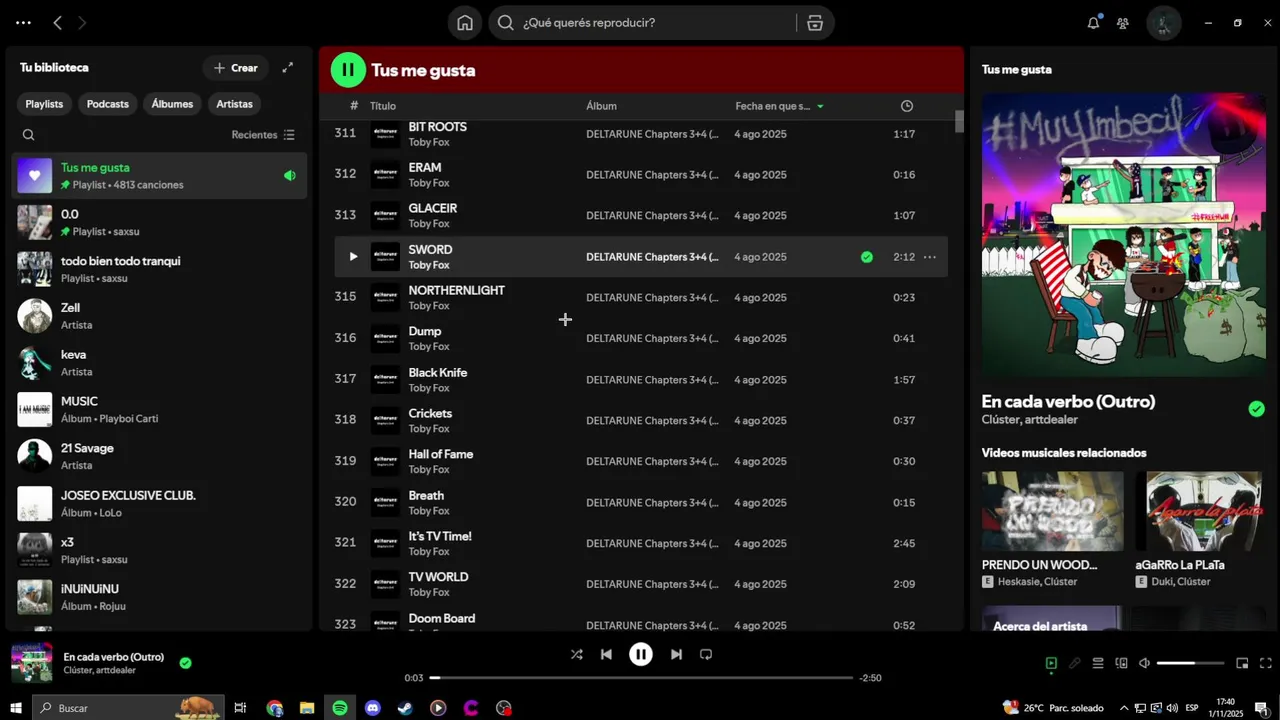The width and height of the screenshot is (1280, 720).
Task: Open the three-dot app menu
Action: [x=23, y=23]
